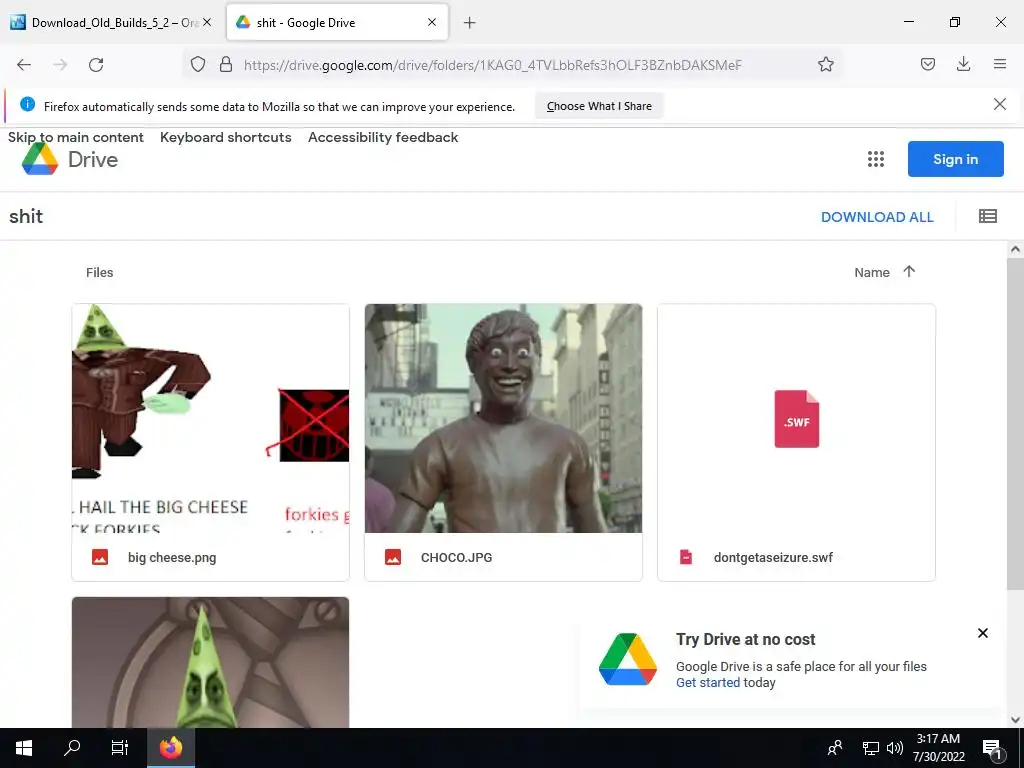Image resolution: width=1024 pixels, height=768 pixels.
Task: Click the Google Drive logo
Action: 70,159
